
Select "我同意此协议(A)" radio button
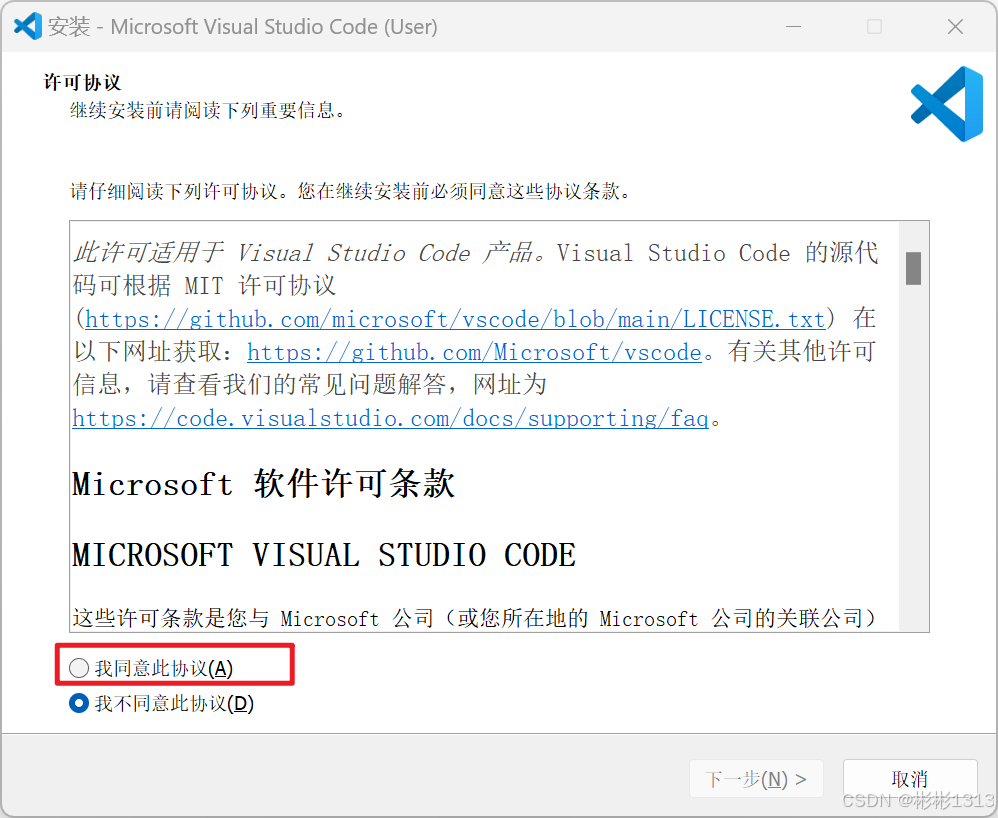[x=79, y=668]
